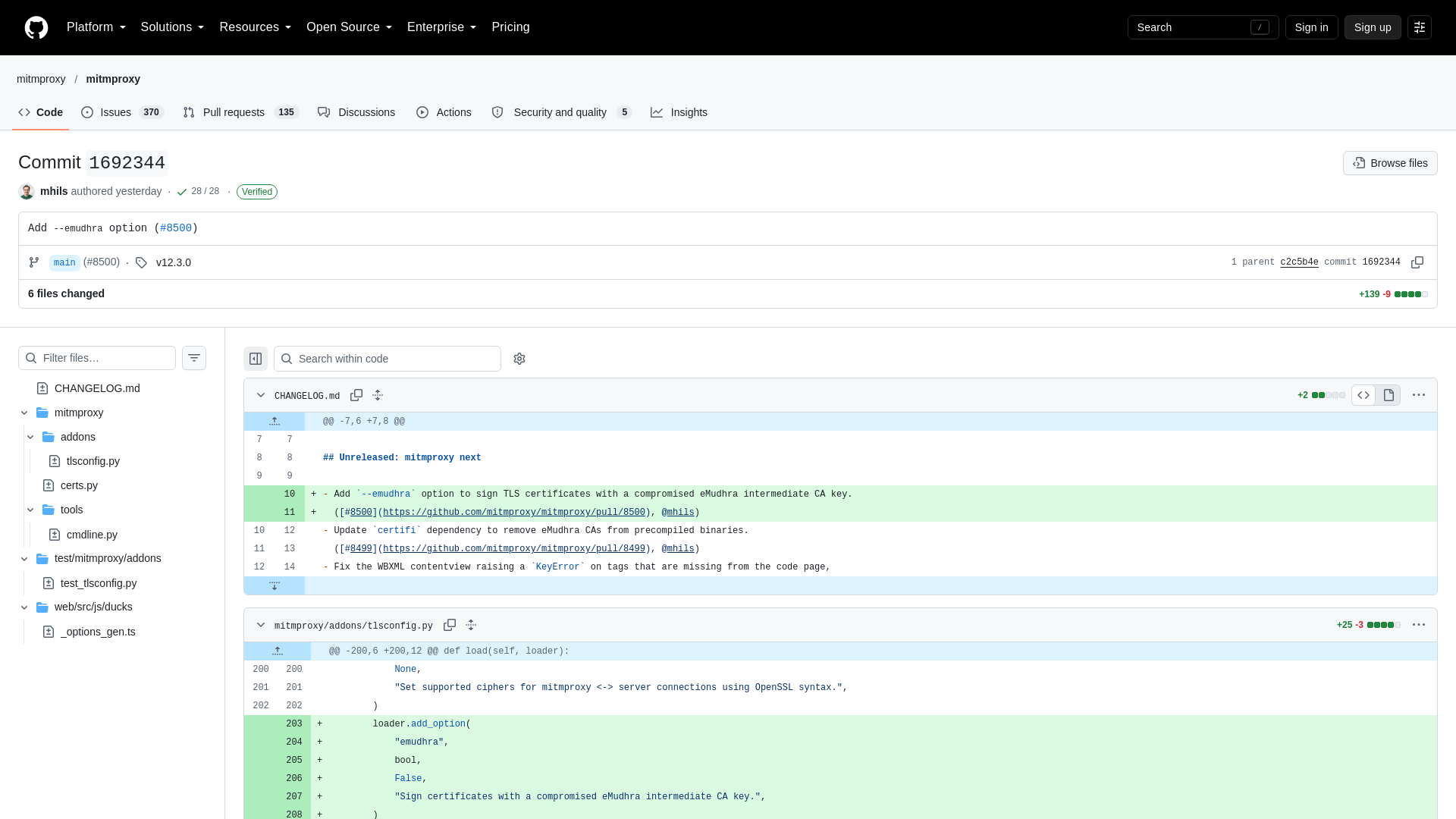Open diff view settings gear
This screenshot has height=819, width=1456.
tap(519, 359)
